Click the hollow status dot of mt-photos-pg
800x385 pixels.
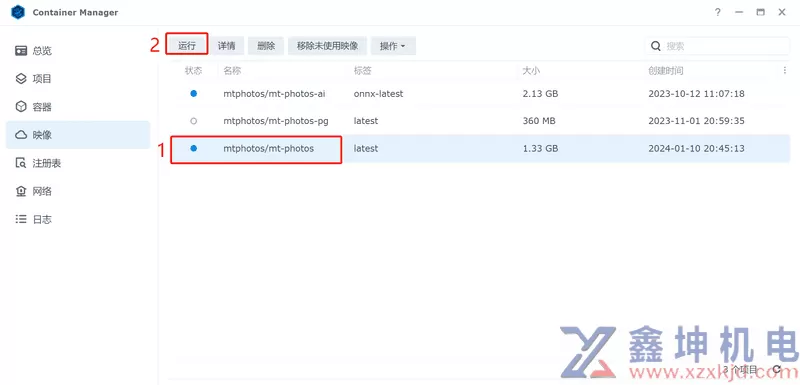pyautogui.click(x=193, y=121)
